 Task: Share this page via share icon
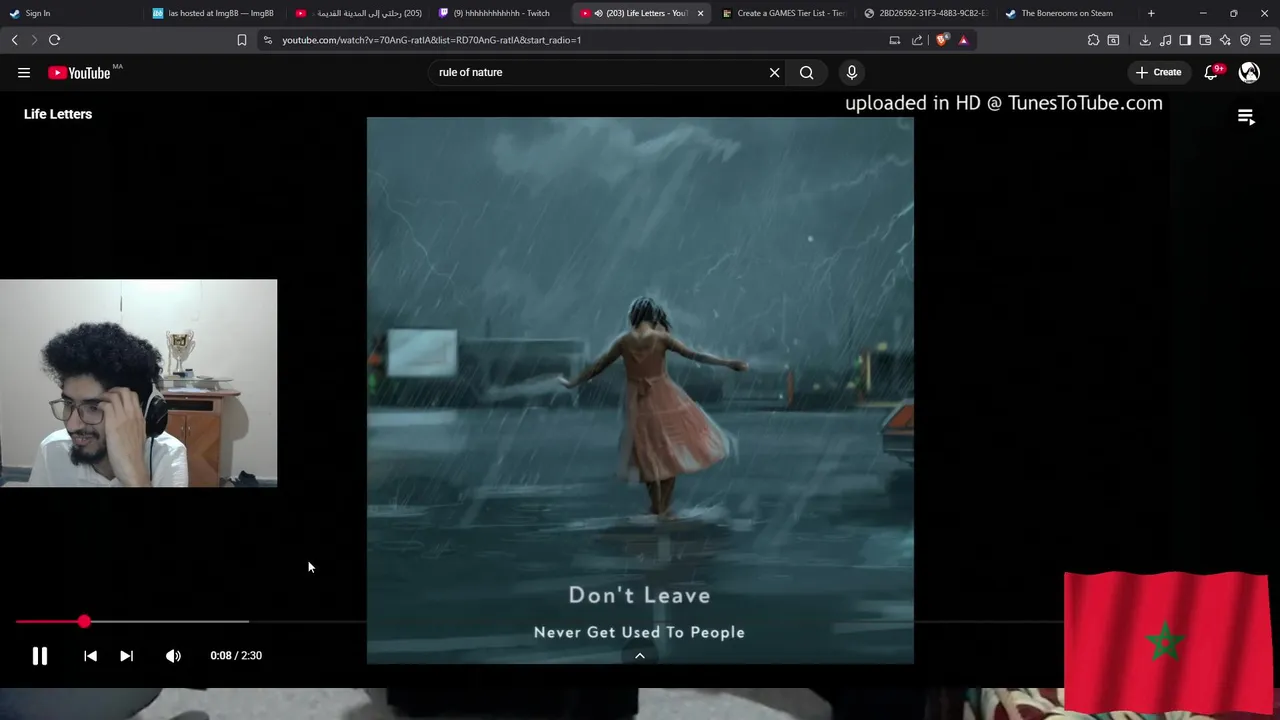(x=917, y=40)
